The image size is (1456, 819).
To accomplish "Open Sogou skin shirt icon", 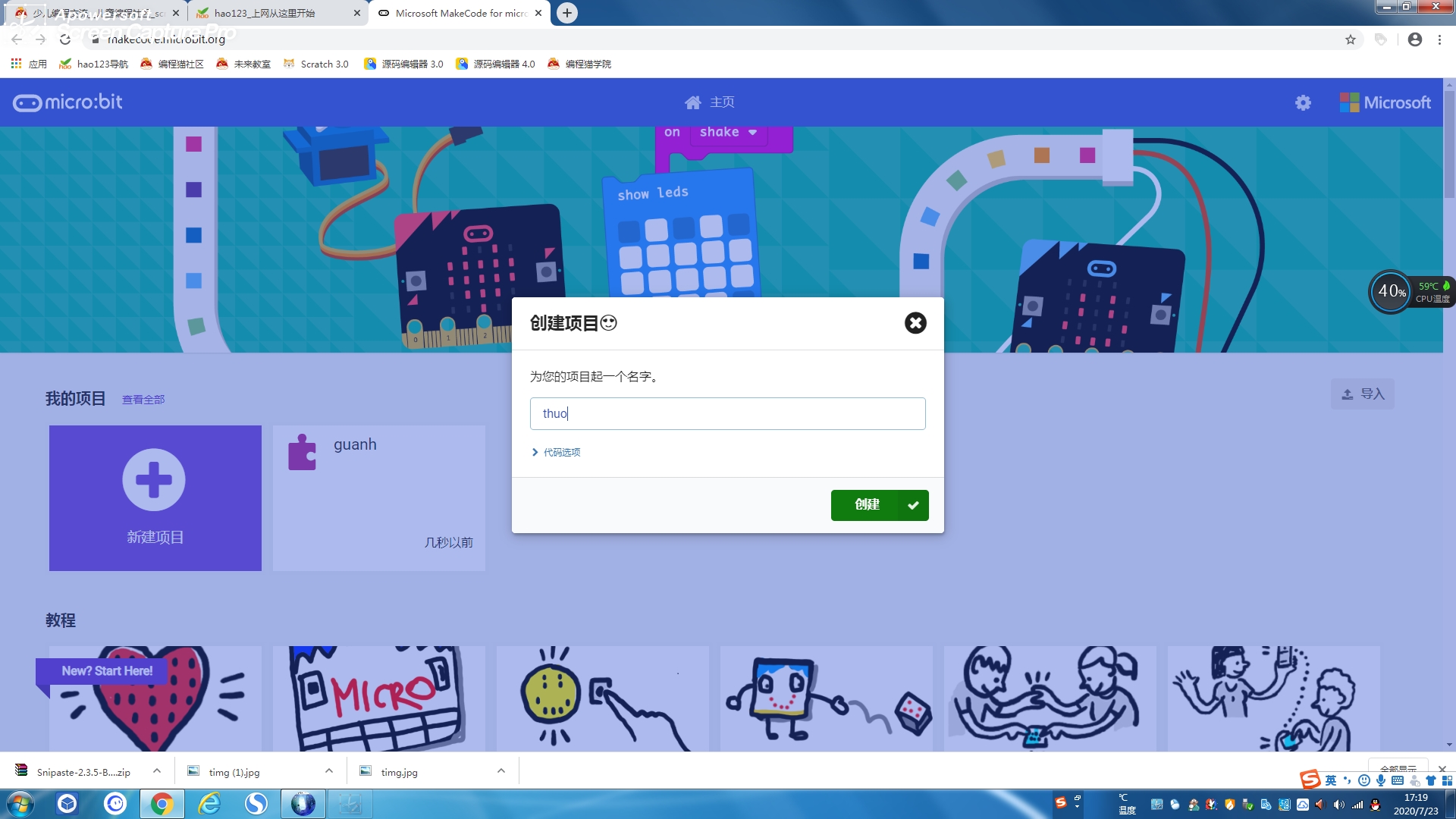I will click(x=1431, y=780).
